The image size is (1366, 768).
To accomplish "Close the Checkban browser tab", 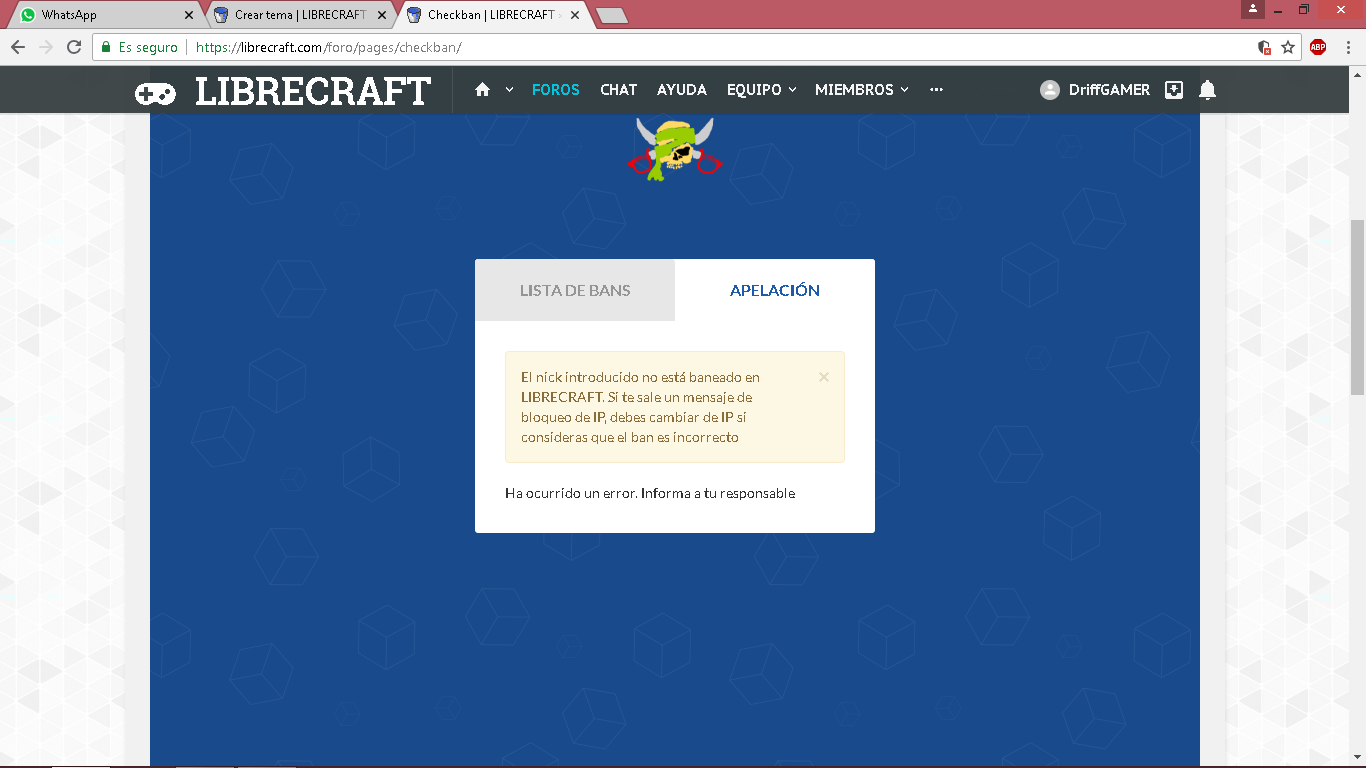I will tap(575, 15).
